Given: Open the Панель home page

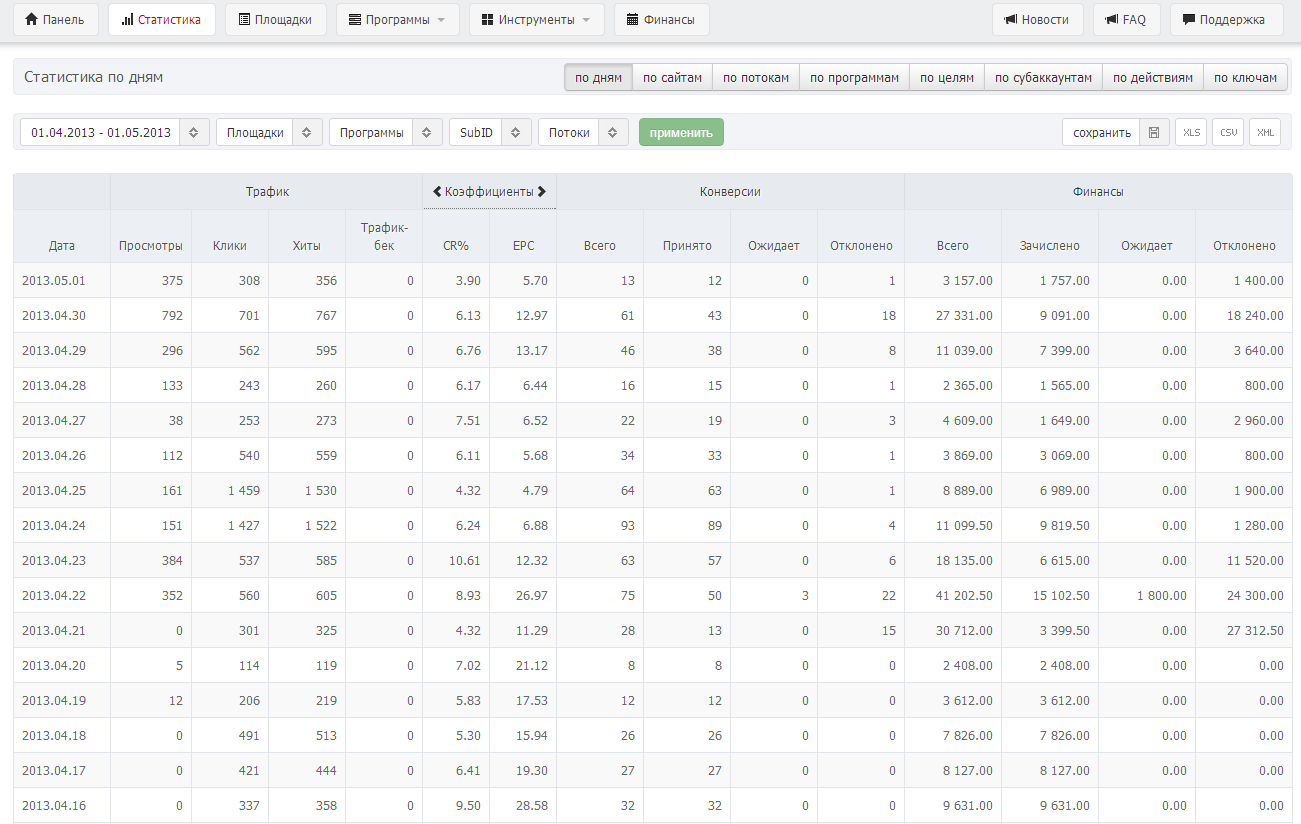Looking at the screenshot, I should pos(55,19).
